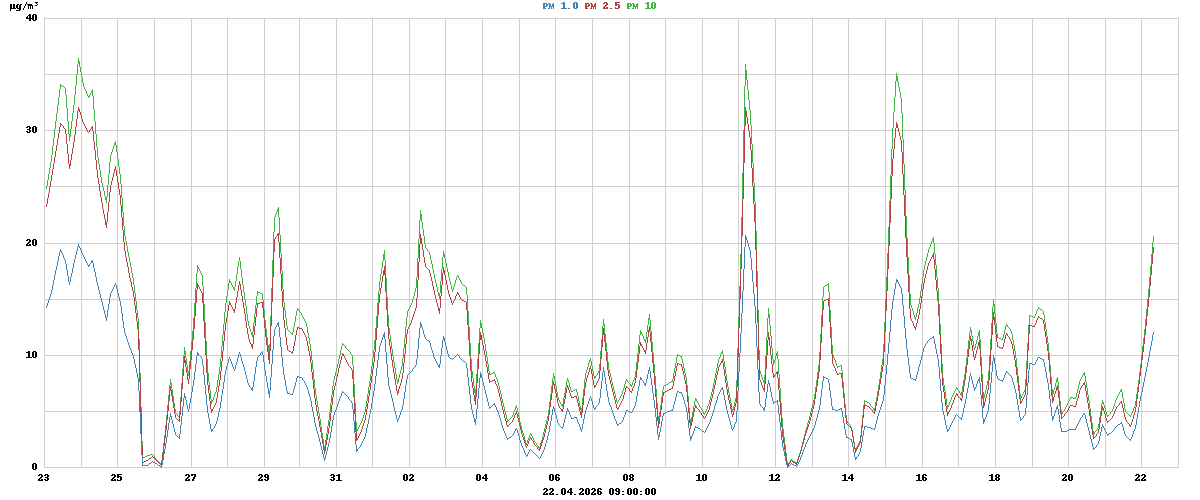Viewport: 1200px width, 500px height.
Task: Select the 22.04.2026 09:00:00 timestamp text
Action: 599,491
